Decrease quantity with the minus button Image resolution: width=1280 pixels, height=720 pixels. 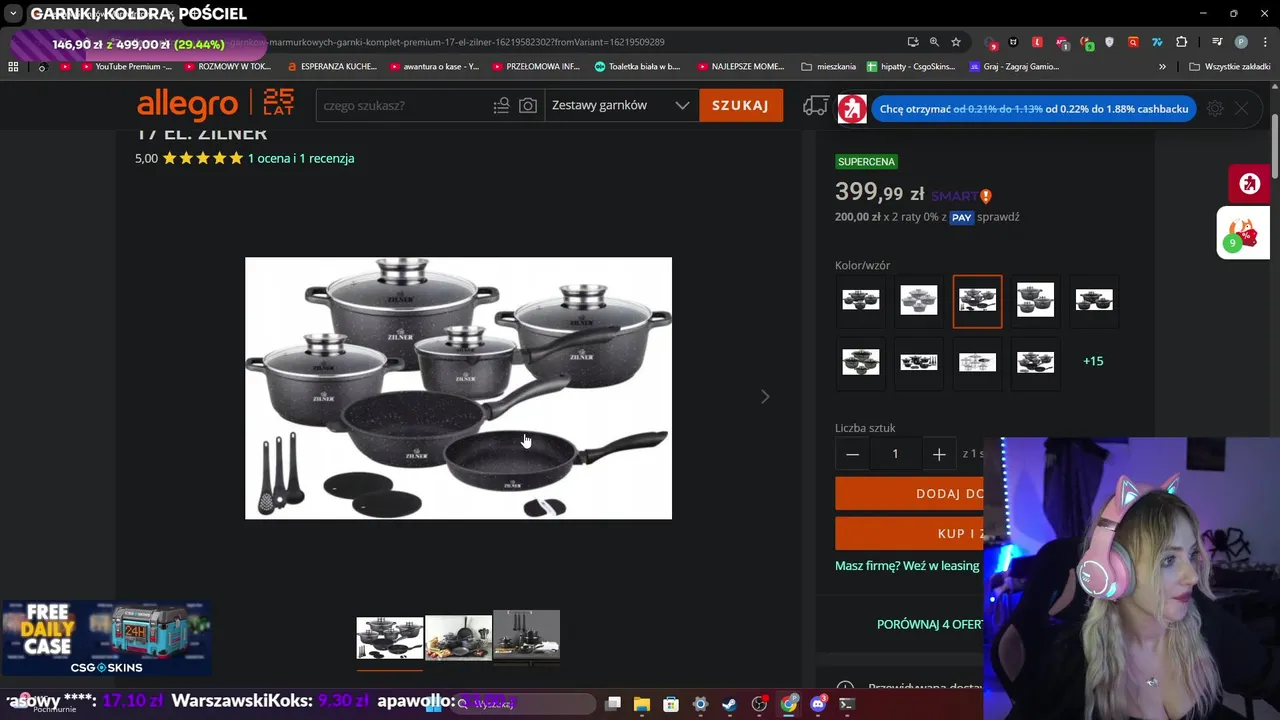point(853,454)
